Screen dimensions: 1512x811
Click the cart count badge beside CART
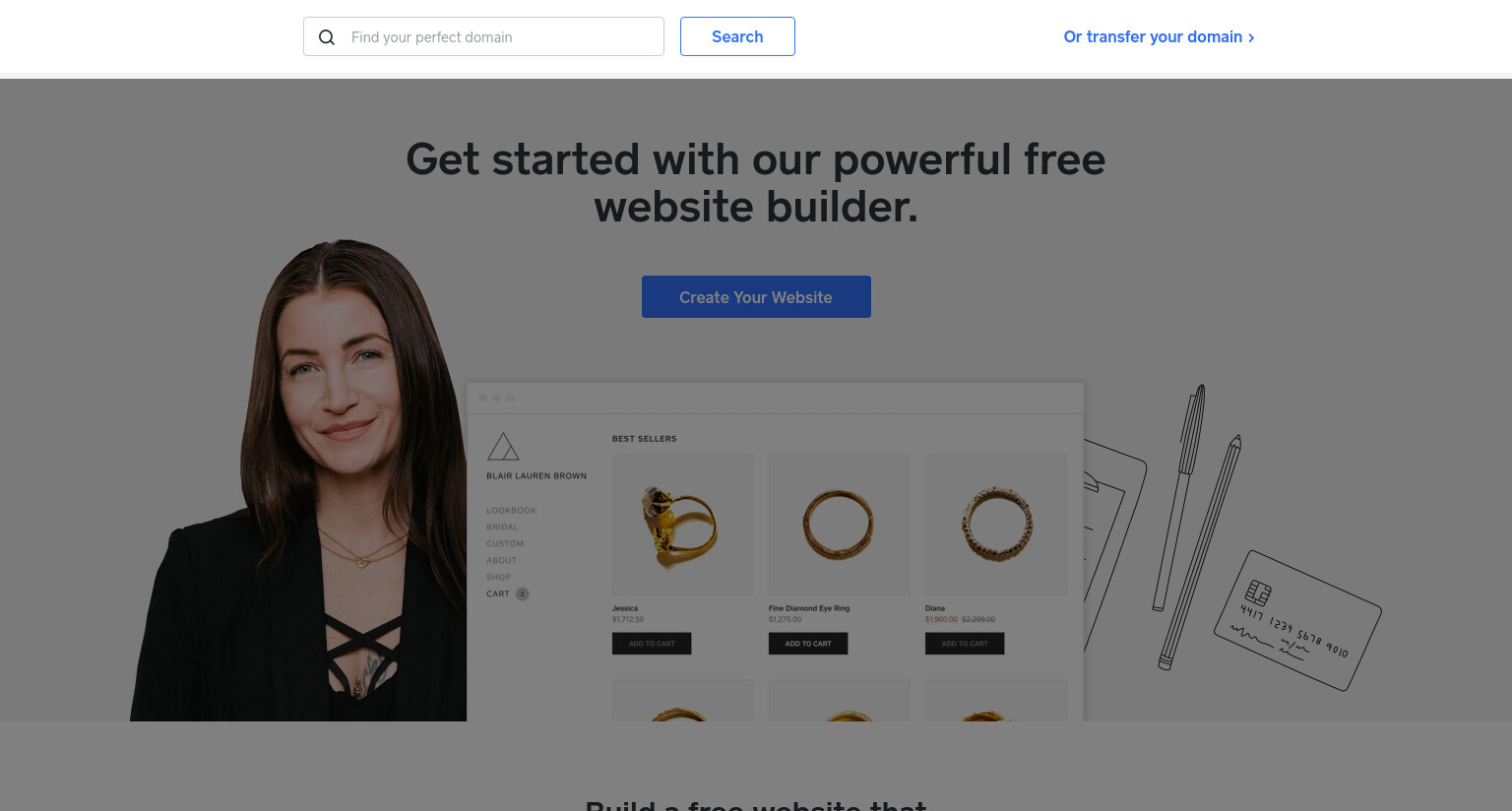(523, 593)
